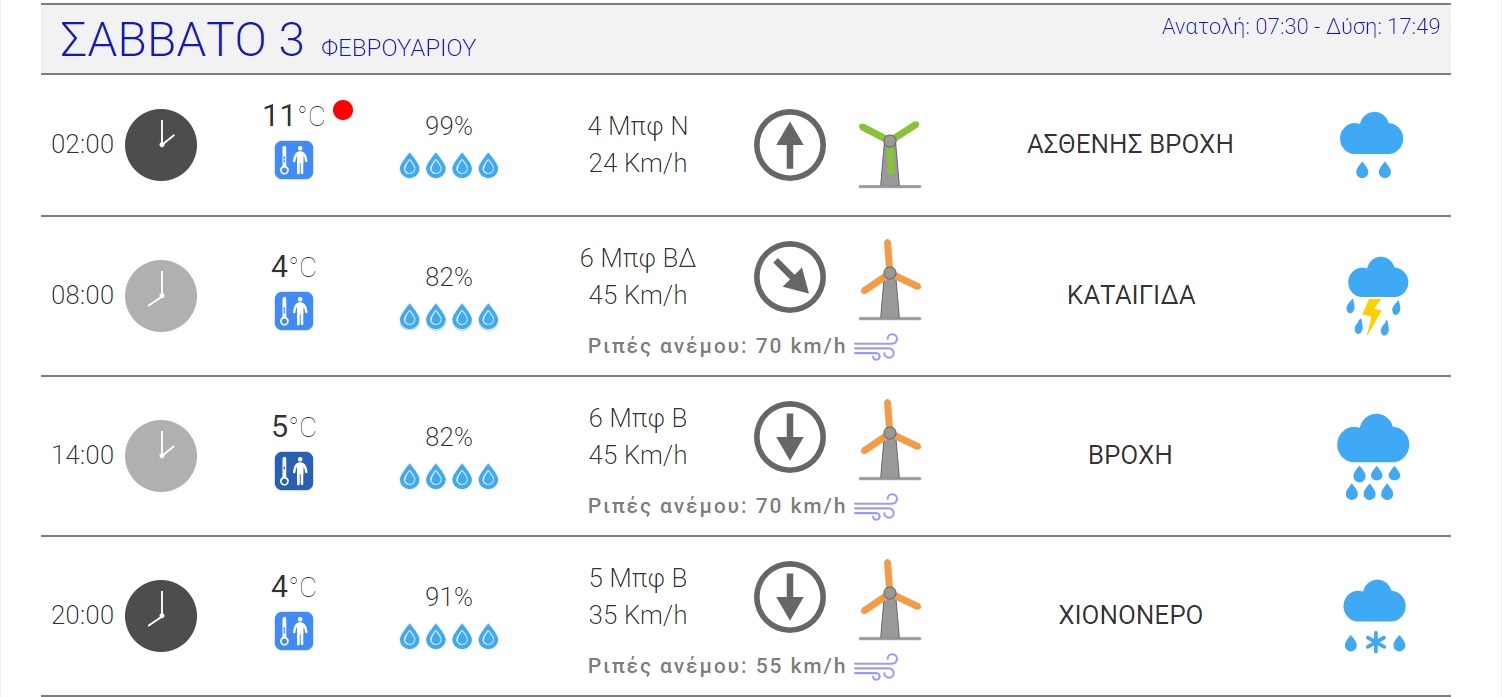
Task: Click the north wind arrow at 02:00
Action: pos(790,145)
